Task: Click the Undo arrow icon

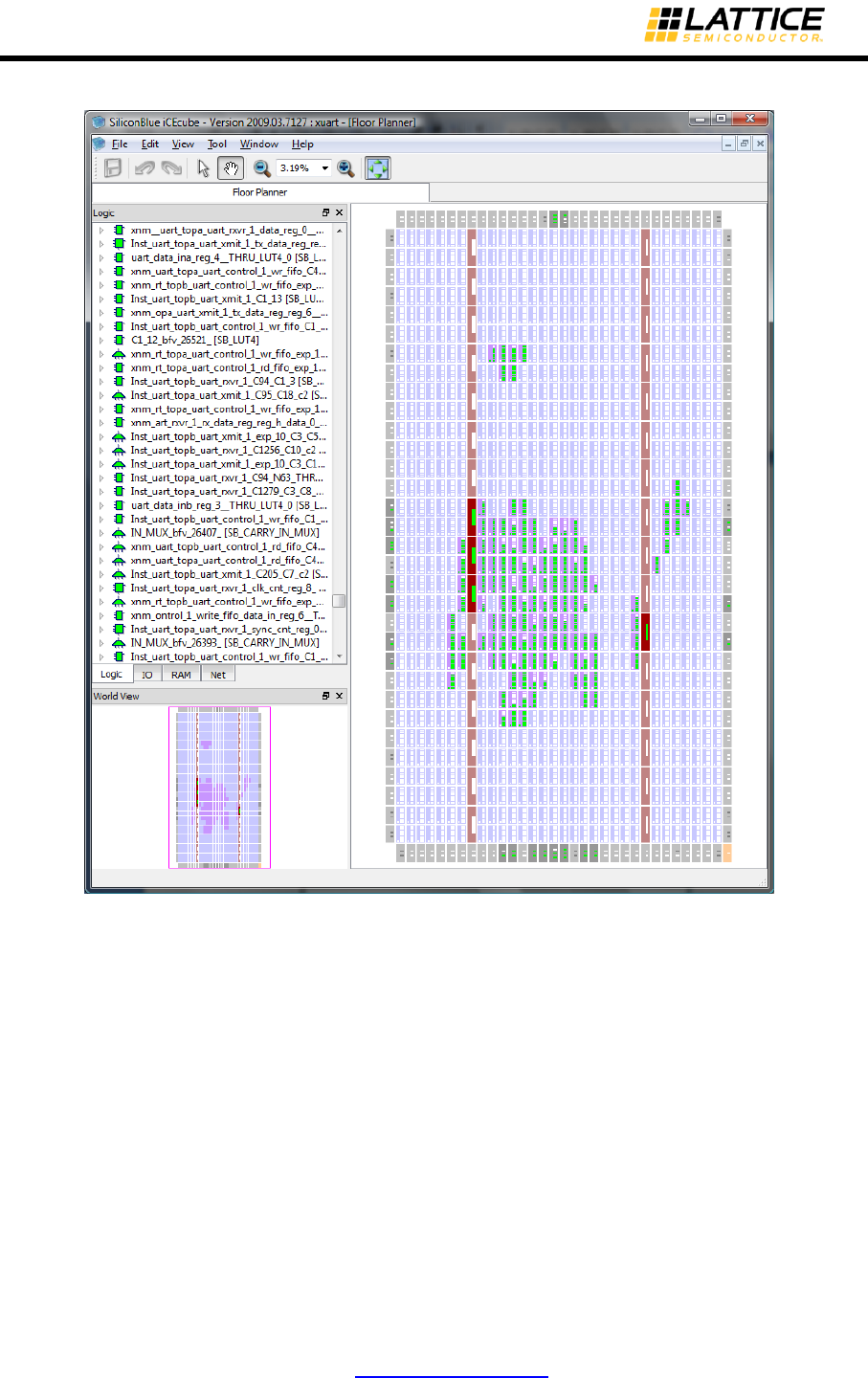Action: pos(145,168)
